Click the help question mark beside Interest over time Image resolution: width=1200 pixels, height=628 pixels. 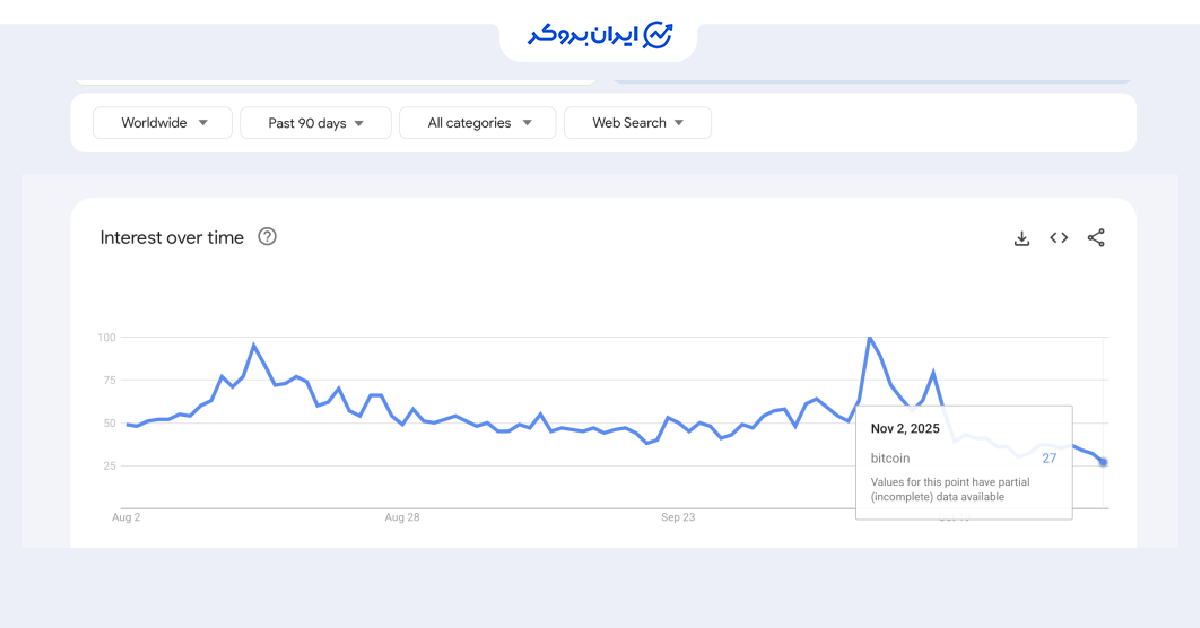pyautogui.click(x=267, y=237)
